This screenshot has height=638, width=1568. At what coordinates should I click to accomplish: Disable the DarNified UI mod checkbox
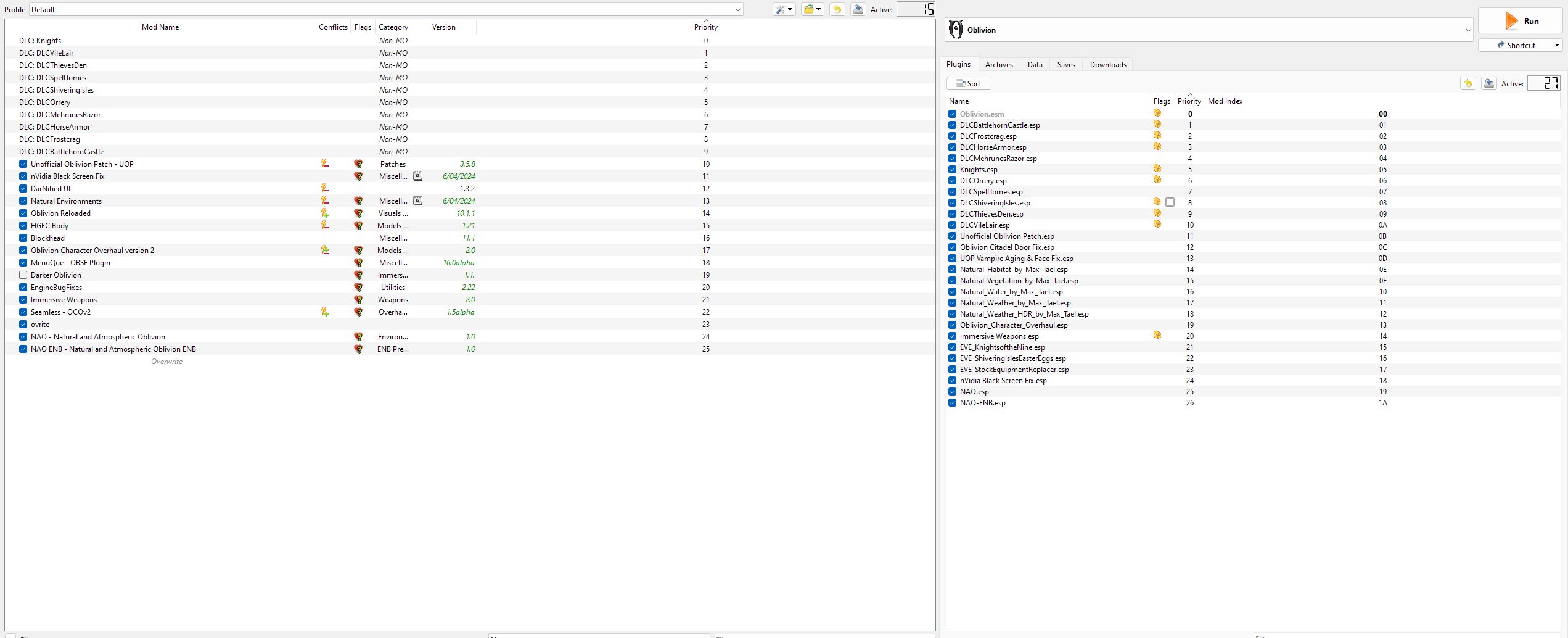(23, 188)
